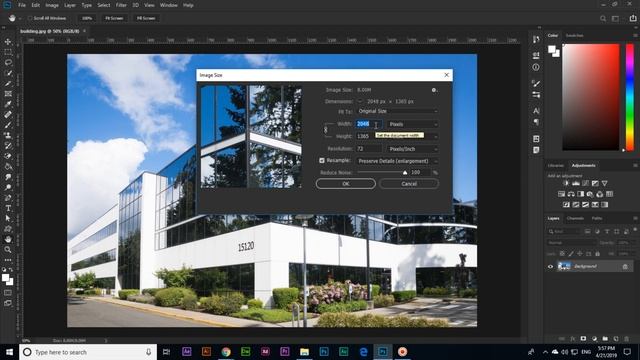640x360 pixels.
Task: Select the Hand tool in toolbar
Action: (8, 239)
